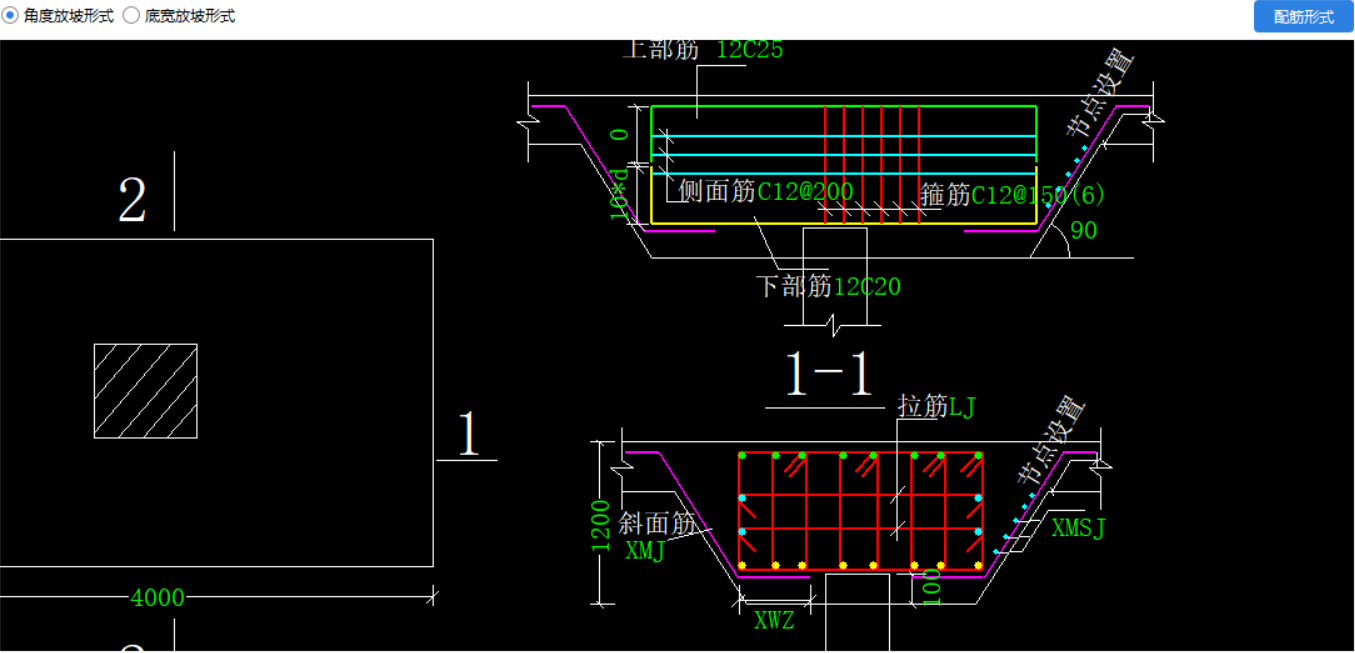Edit width value 4000

click(x=158, y=598)
